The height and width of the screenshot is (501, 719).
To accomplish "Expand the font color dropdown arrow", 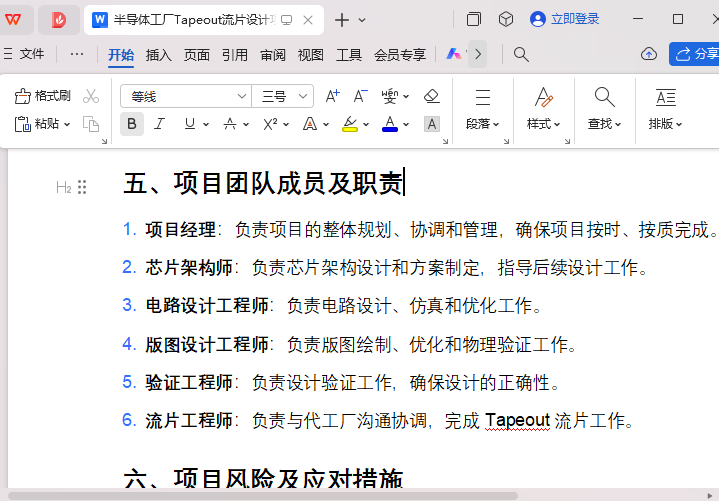I will tap(406, 124).
